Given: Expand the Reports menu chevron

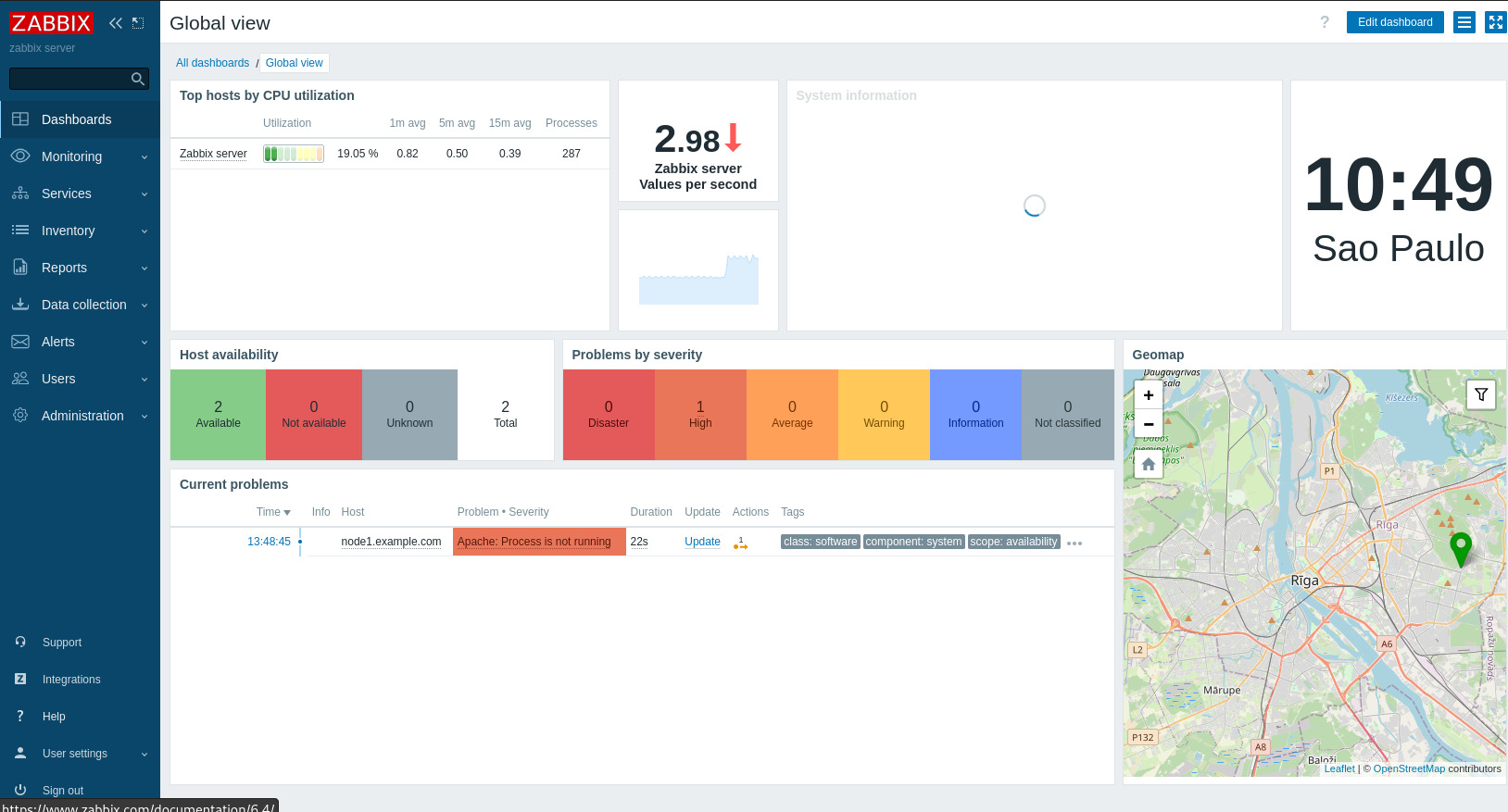Looking at the screenshot, I should click(x=145, y=269).
